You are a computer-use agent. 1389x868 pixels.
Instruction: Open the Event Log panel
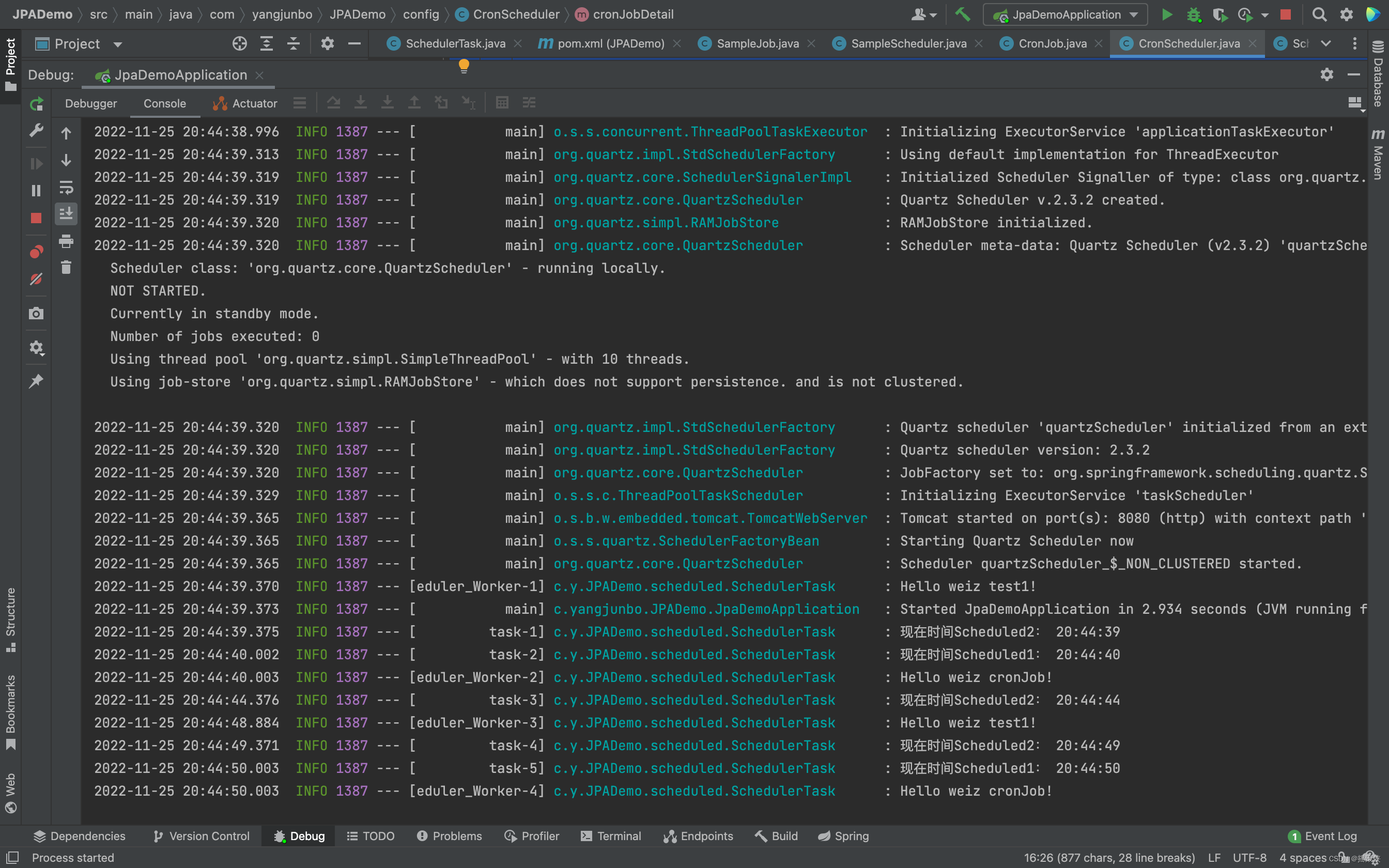click(1322, 836)
